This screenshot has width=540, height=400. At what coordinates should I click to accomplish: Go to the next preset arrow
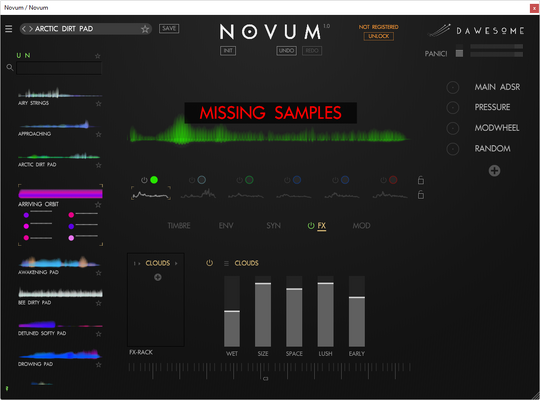31,29
